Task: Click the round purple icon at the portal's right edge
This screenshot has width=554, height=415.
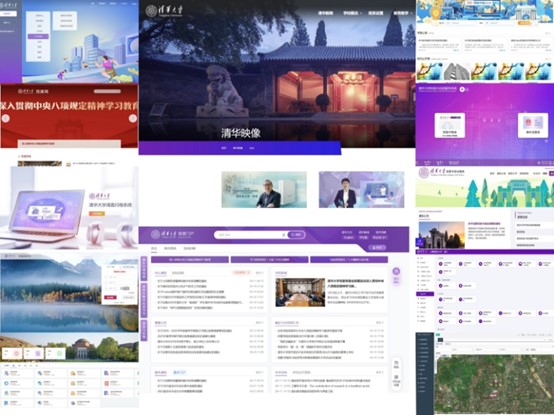Action: point(396,271)
